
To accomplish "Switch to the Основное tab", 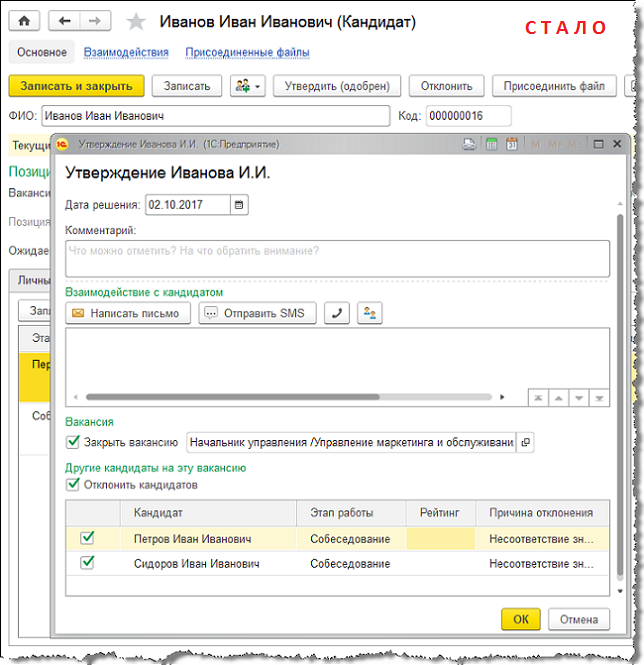I will click(42, 52).
